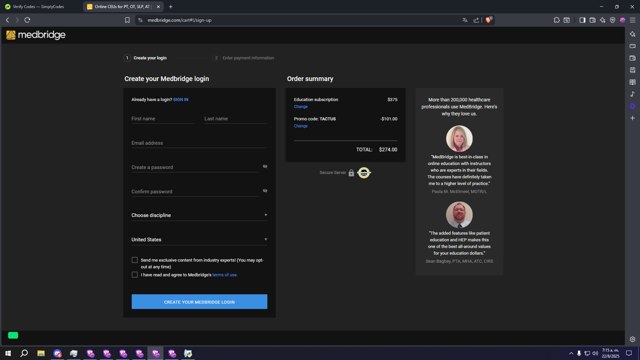The width and height of the screenshot is (640, 360).
Task: Open the VPN shield icon in toolbar
Action: pyautogui.click(x=613, y=20)
